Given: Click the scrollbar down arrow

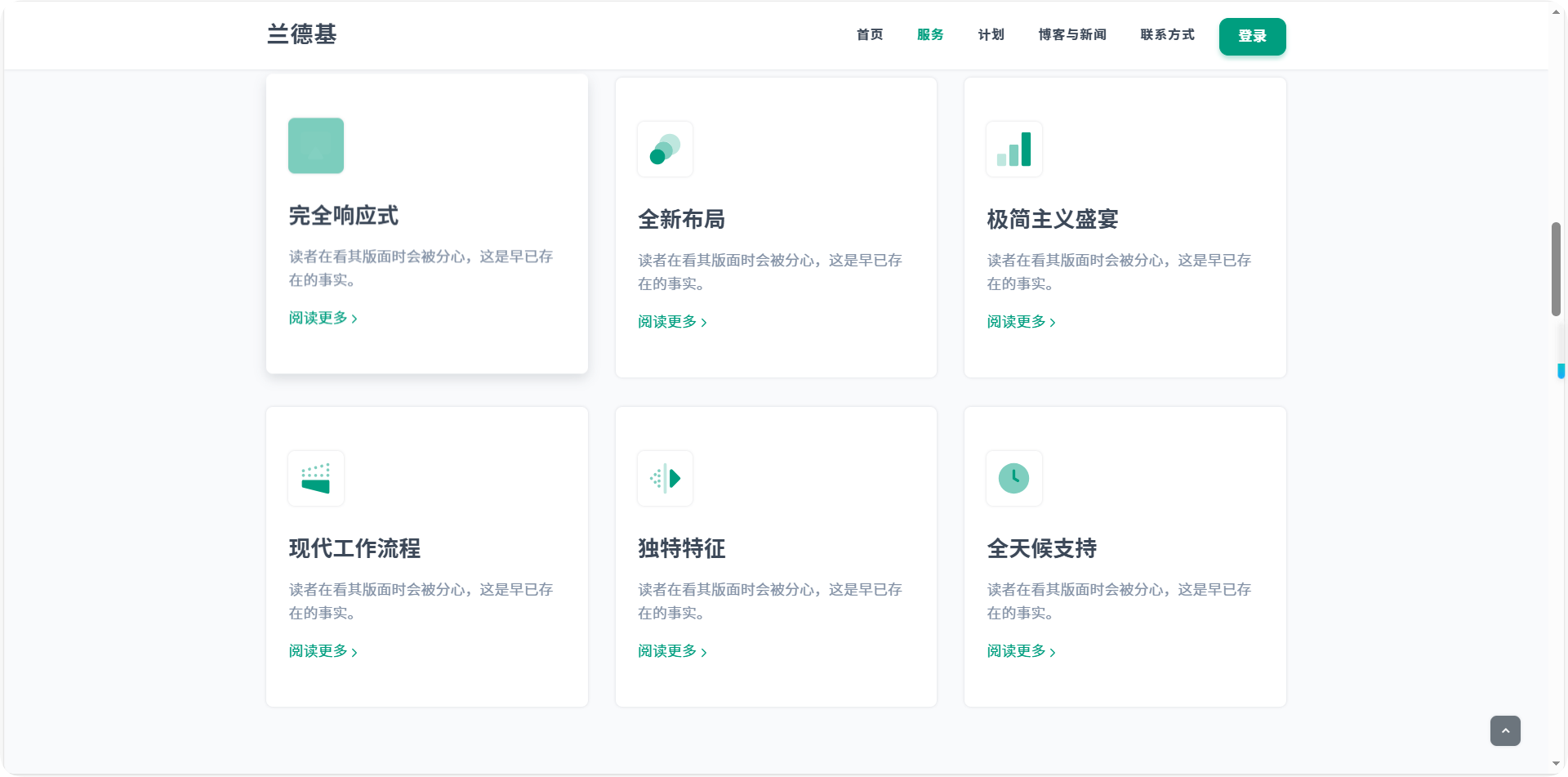Looking at the screenshot, I should click(x=1556, y=765).
